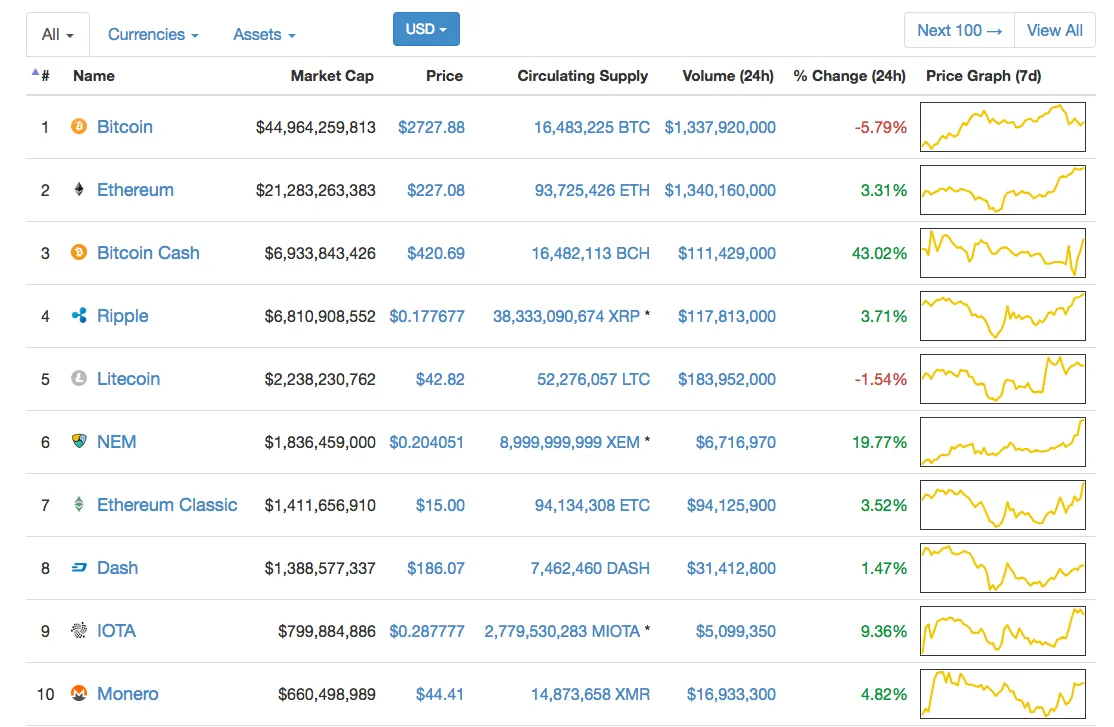1114x727 pixels.
Task: Click NEM change 19.77%
Action: click(880, 442)
